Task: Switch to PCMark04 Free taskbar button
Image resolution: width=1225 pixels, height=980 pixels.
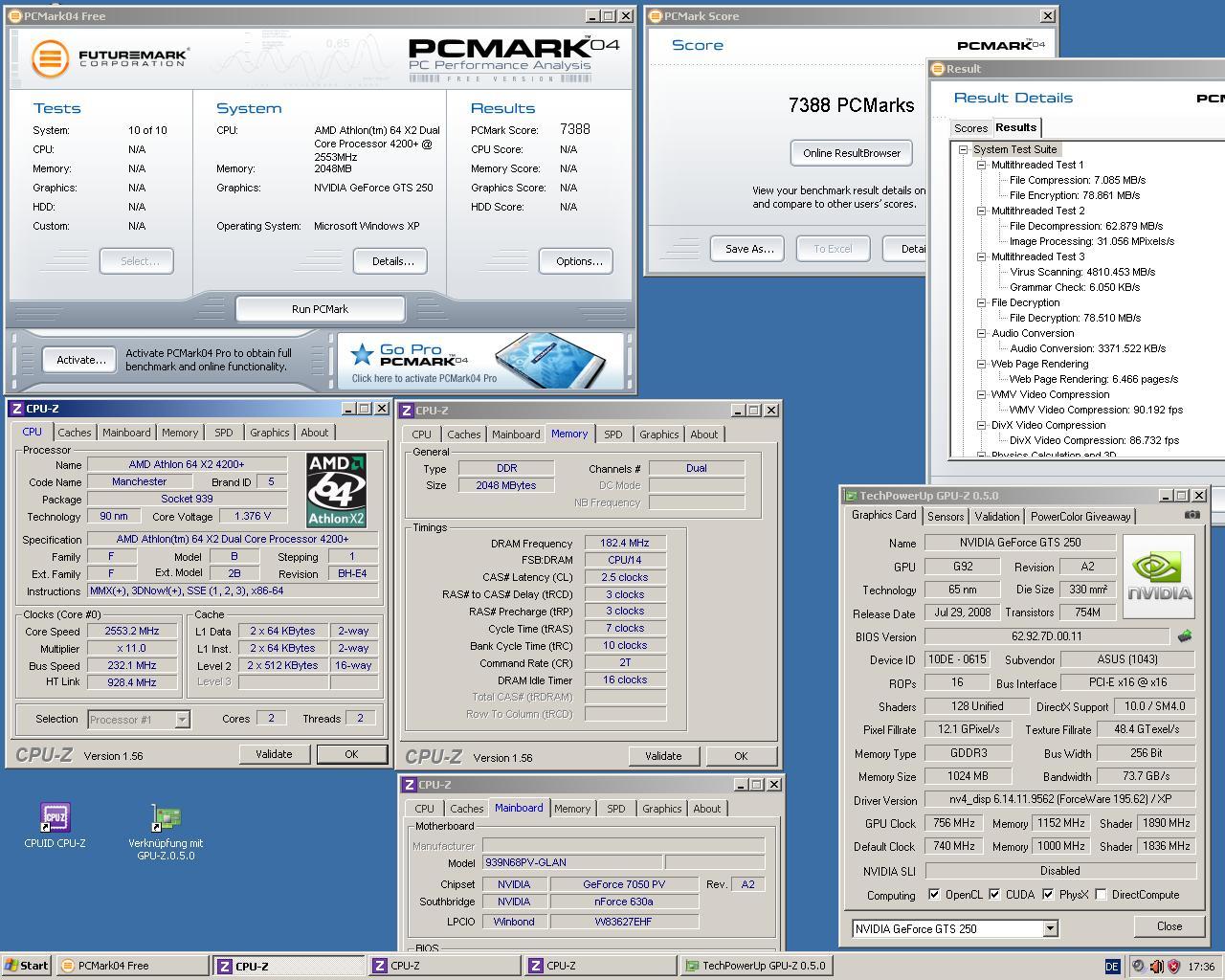Action: coord(132,966)
